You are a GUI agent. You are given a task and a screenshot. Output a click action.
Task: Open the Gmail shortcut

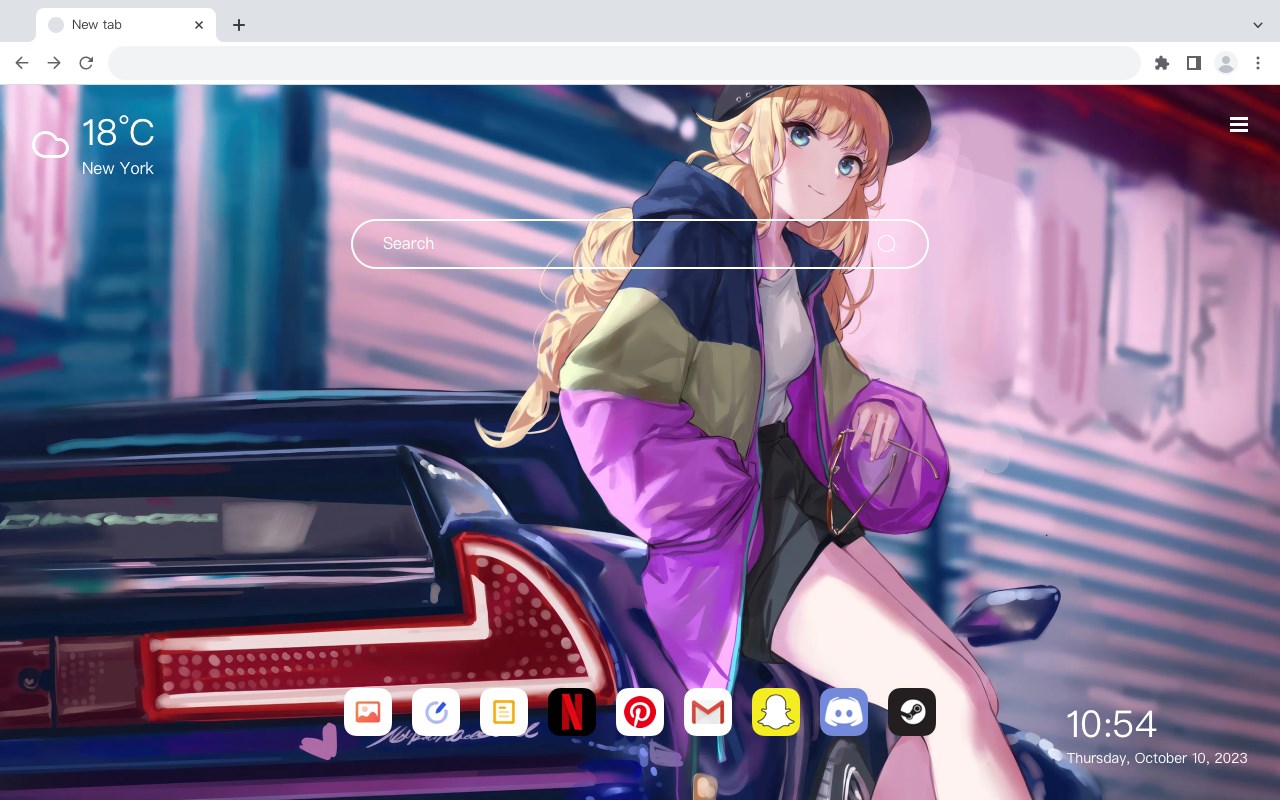708,712
